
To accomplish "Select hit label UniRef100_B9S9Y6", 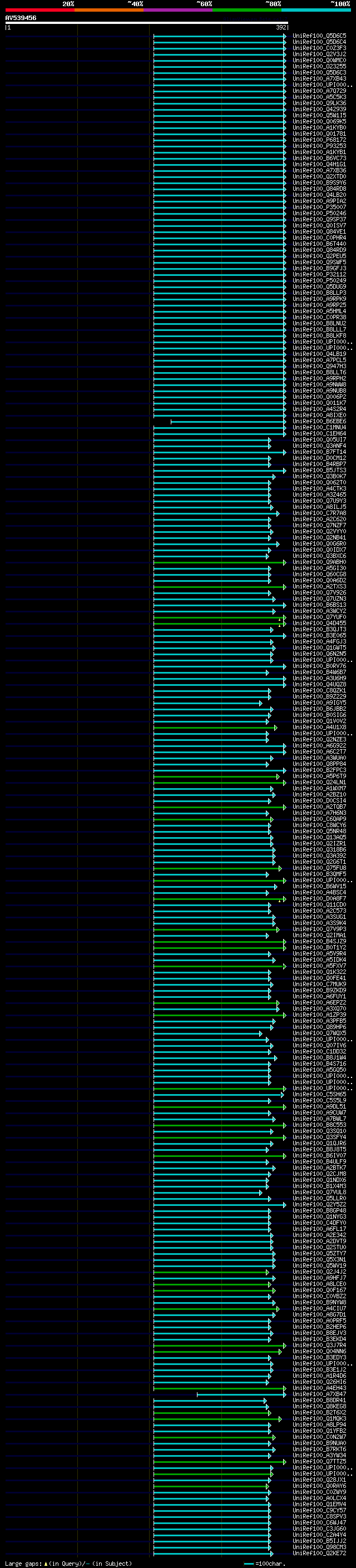I will (319, 182).
